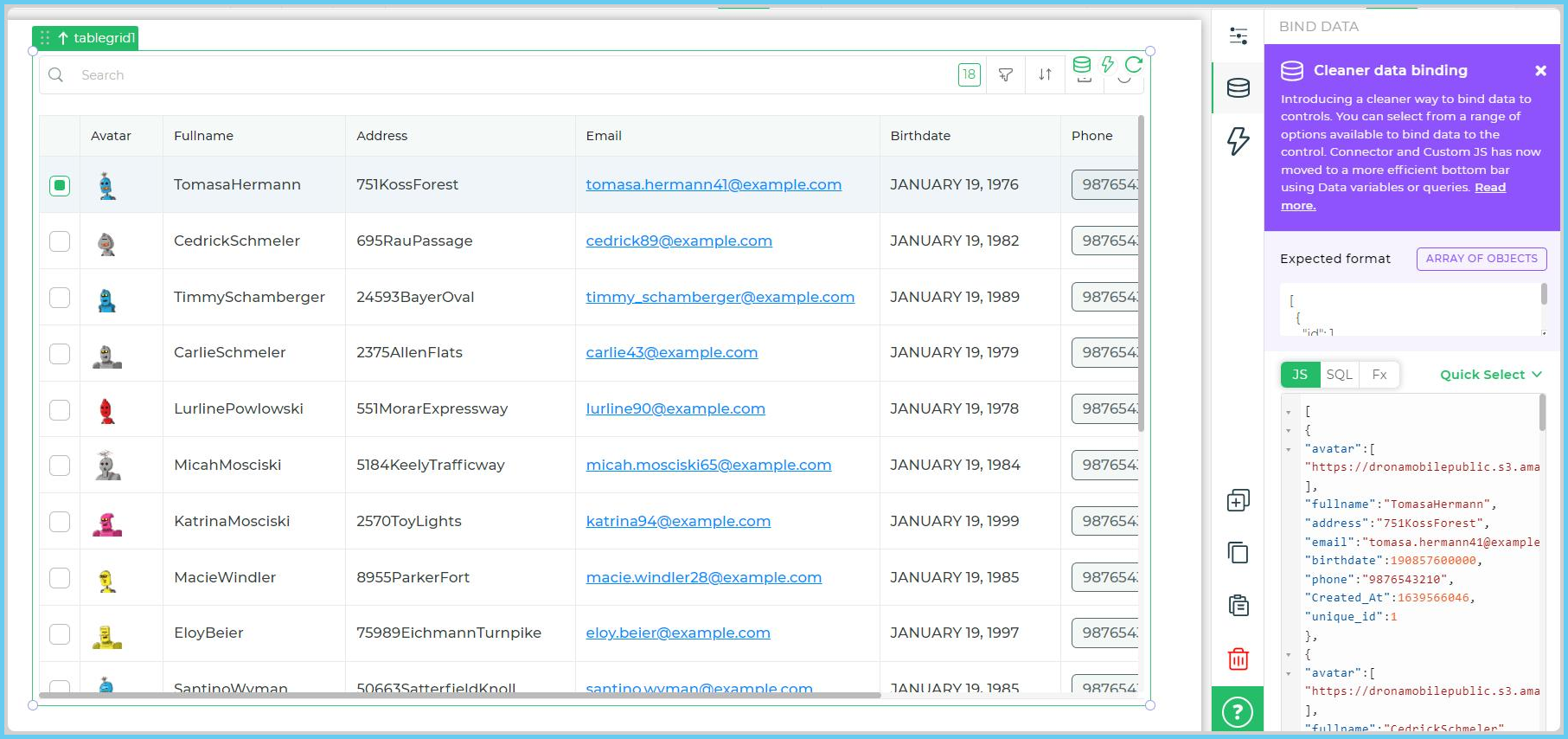Collapse the first avatar array in code editor

tap(1289, 449)
